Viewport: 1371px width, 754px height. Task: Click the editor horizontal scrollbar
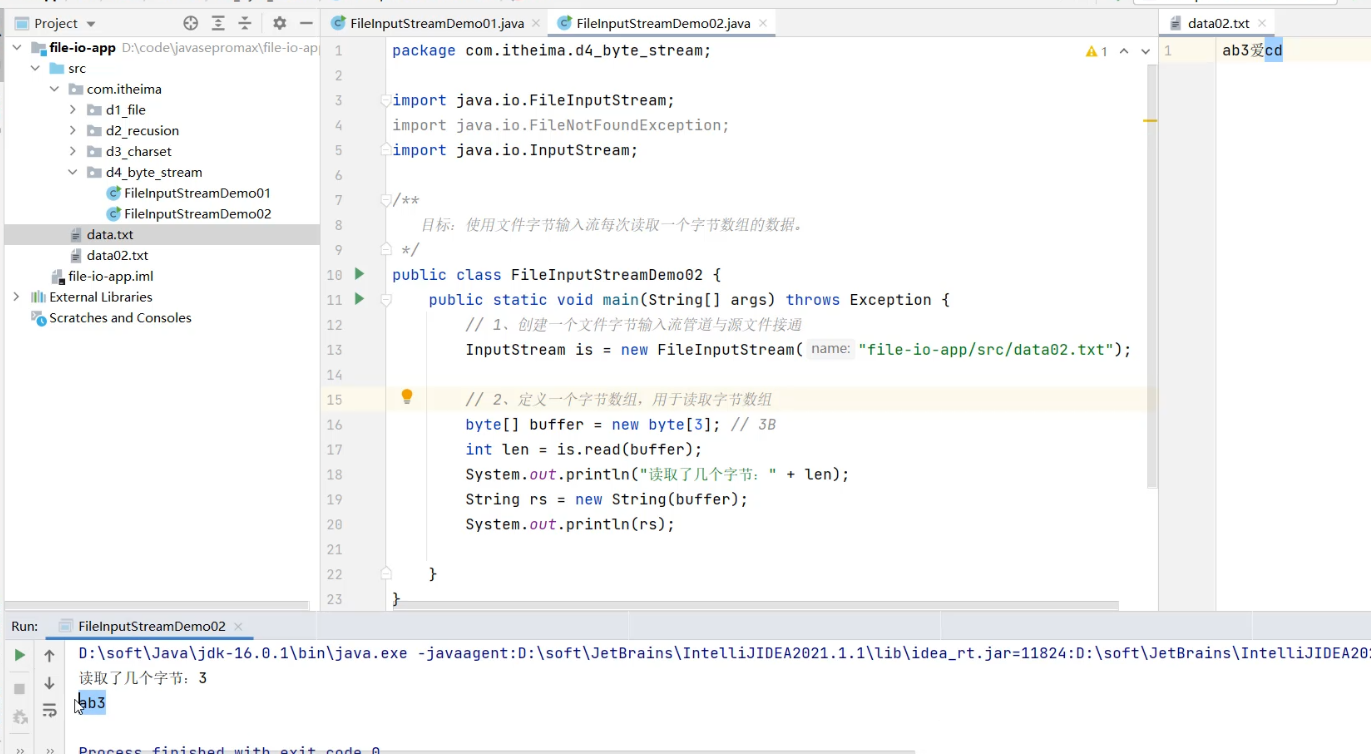(x=750, y=605)
